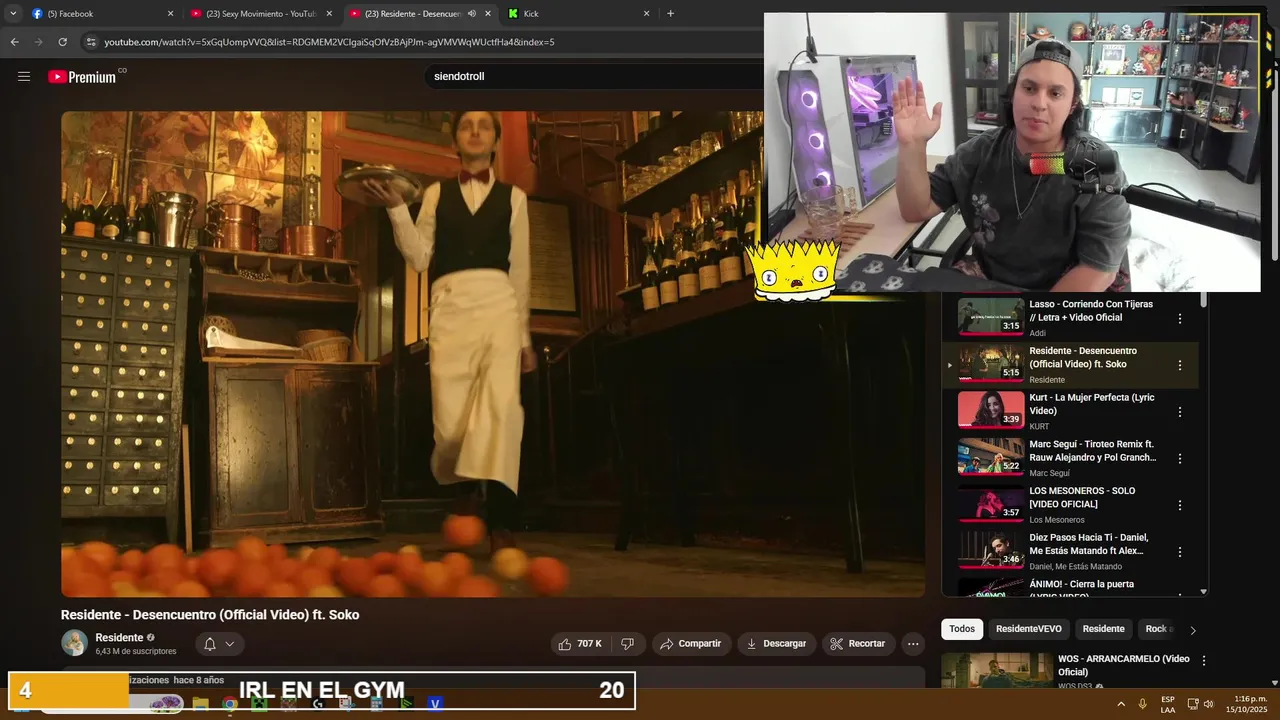
Task: Share video with Compartir button
Action: [692, 644]
